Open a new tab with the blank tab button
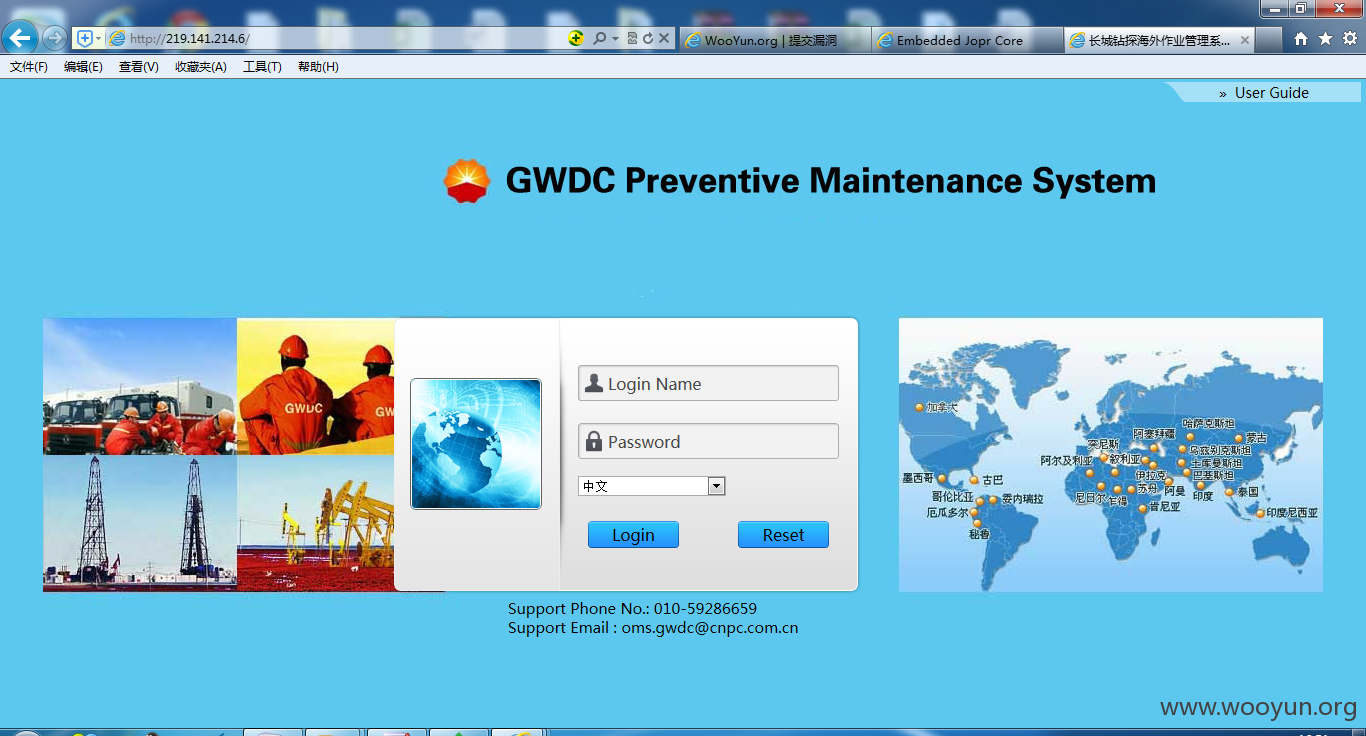Screen dimensions: 1366x736 tap(1269, 40)
